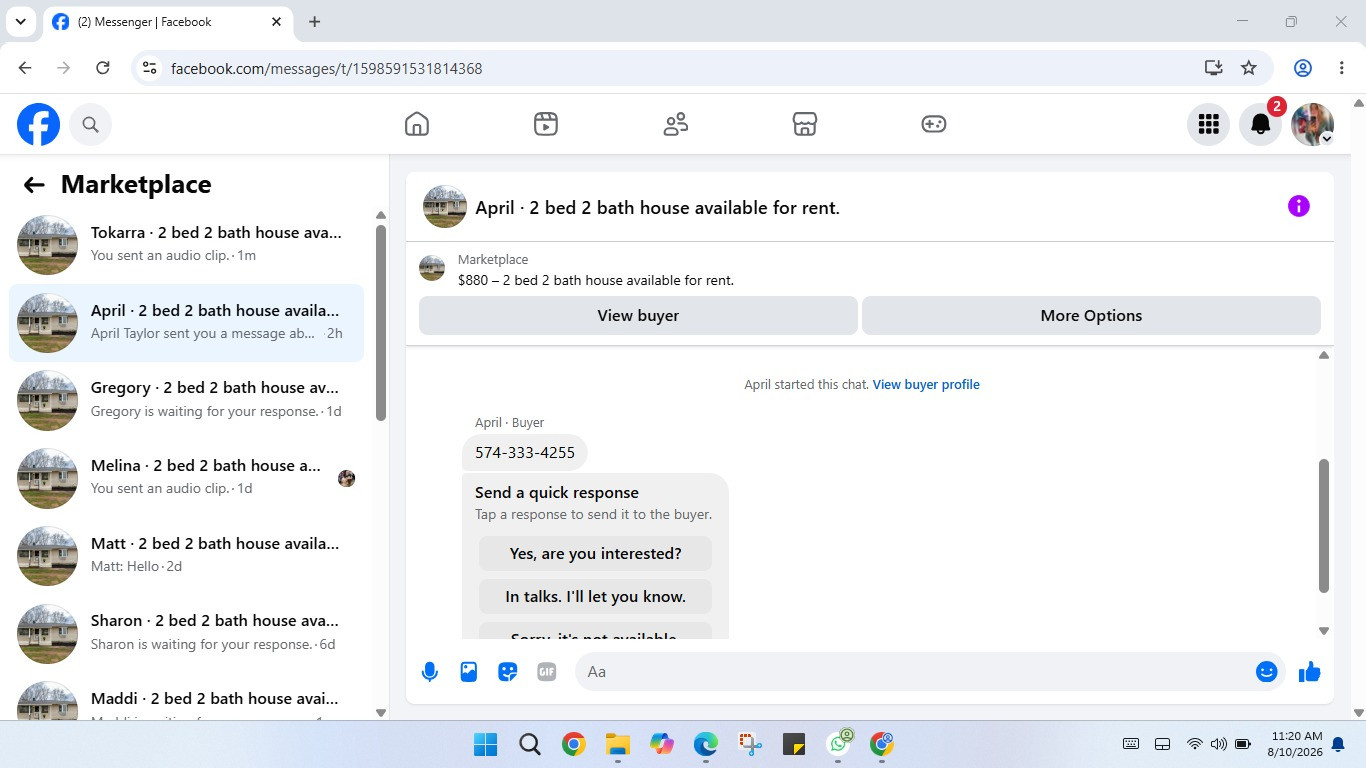Open the taskbar clock and date
Image resolution: width=1366 pixels, height=768 pixels.
pos(1296,744)
